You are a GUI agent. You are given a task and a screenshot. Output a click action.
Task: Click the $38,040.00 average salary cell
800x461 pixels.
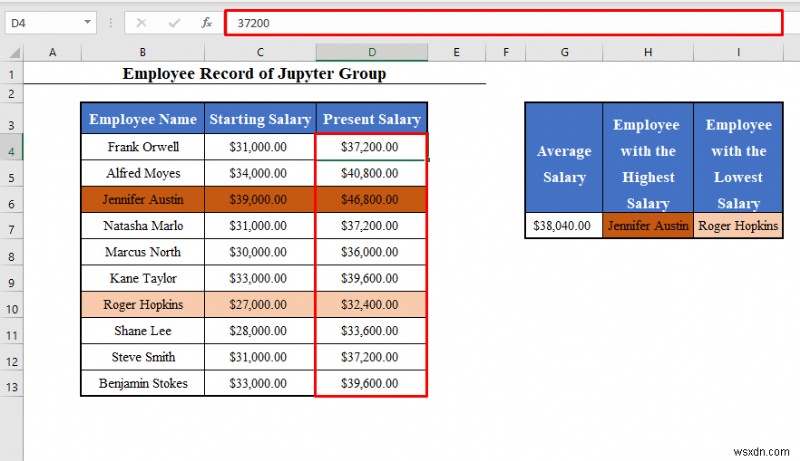click(x=564, y=225)
